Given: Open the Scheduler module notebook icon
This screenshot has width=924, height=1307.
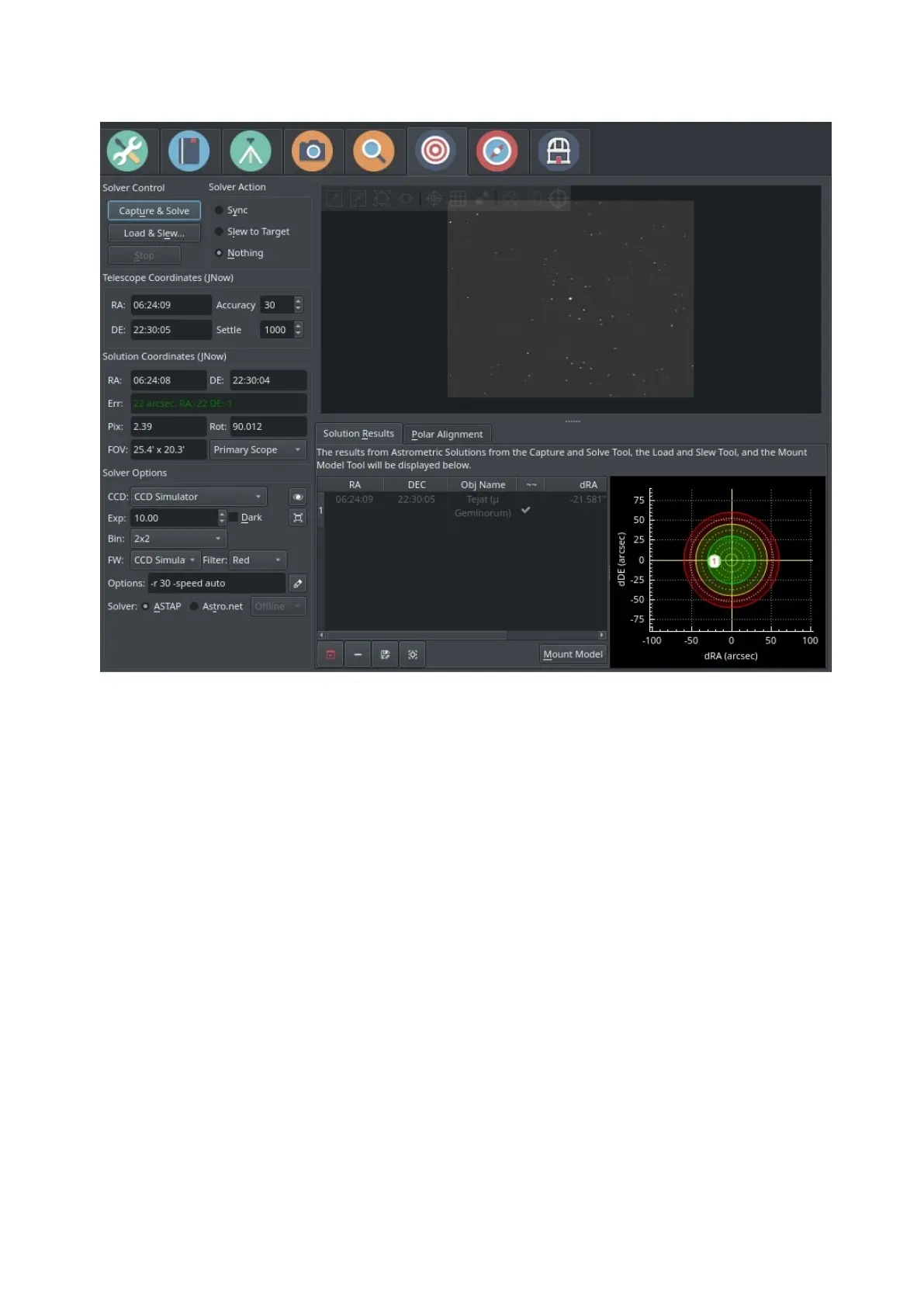Looking at the screenshot, I should pos(189,151).
